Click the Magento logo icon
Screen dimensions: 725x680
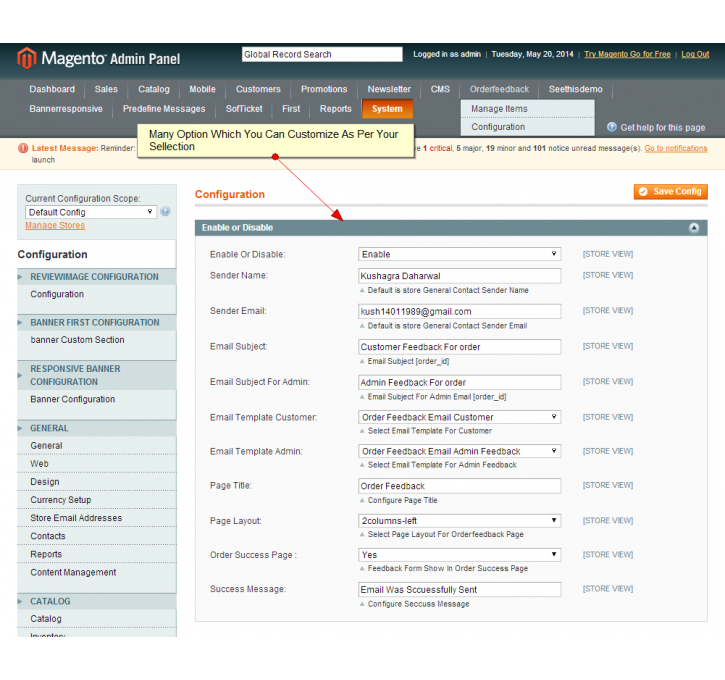26,58
